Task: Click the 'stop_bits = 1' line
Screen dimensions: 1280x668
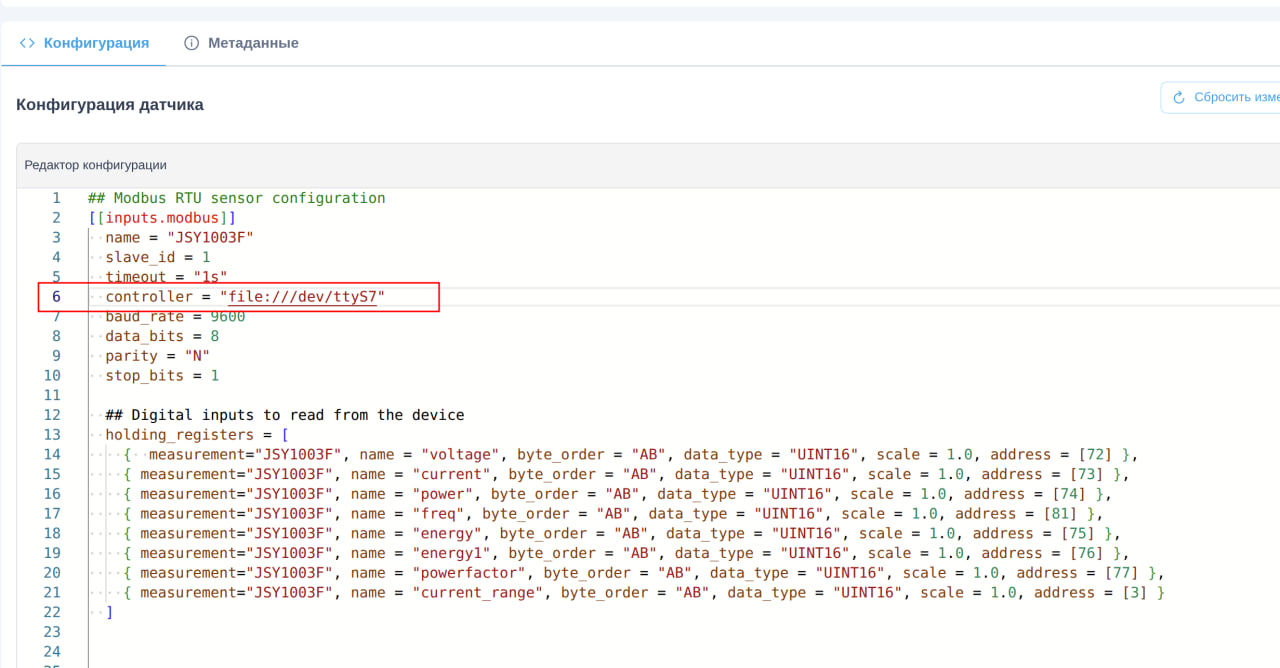Action: tap(162, 376)
